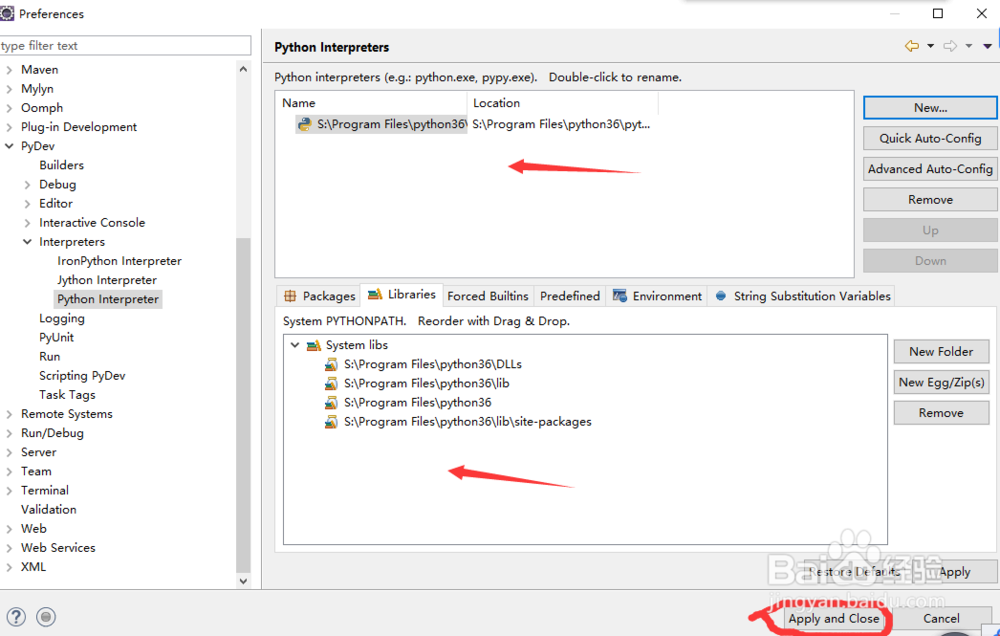This screenshot has width=1000, height=636.
Task: Open the Forced Builtins tab
Action: [488, 296]
